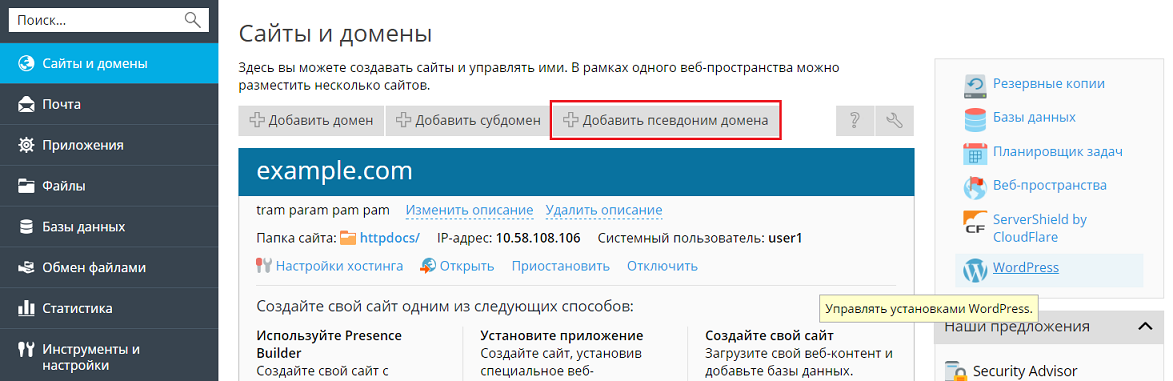Select Базы данных in sidebar

point(109,227)
